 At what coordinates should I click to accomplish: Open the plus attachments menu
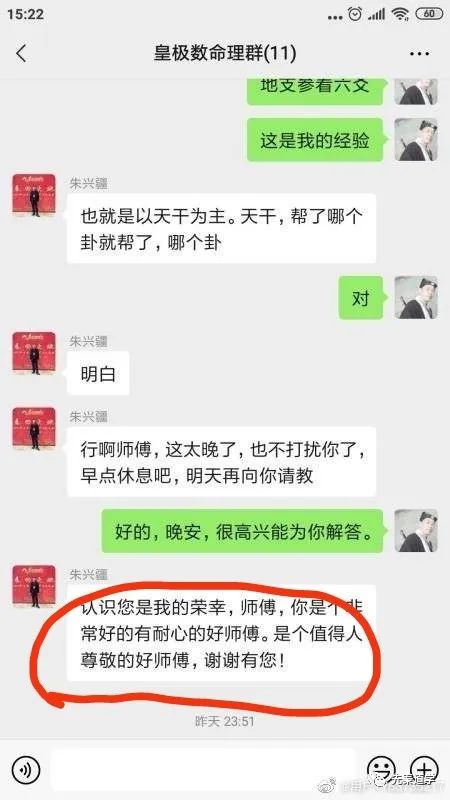[424, 769]
